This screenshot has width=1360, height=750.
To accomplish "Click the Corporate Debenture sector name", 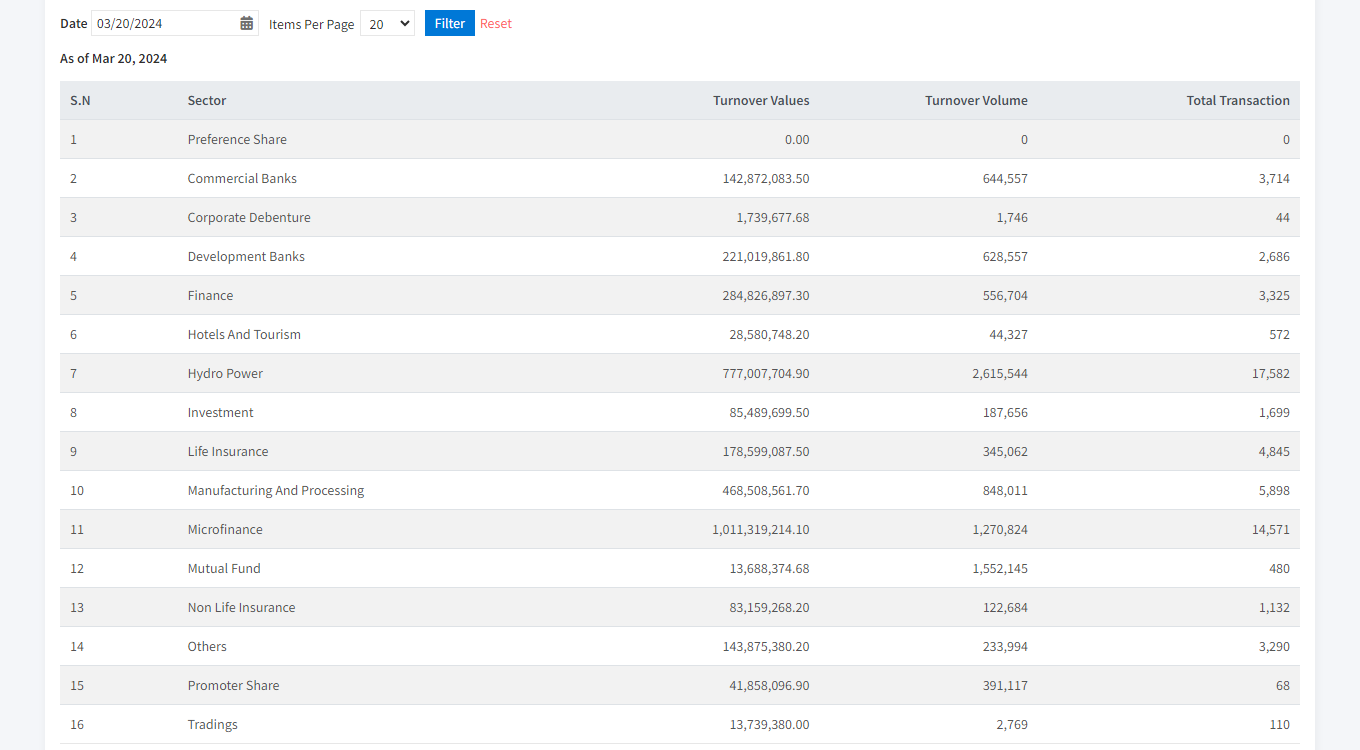I will point(249,218).
